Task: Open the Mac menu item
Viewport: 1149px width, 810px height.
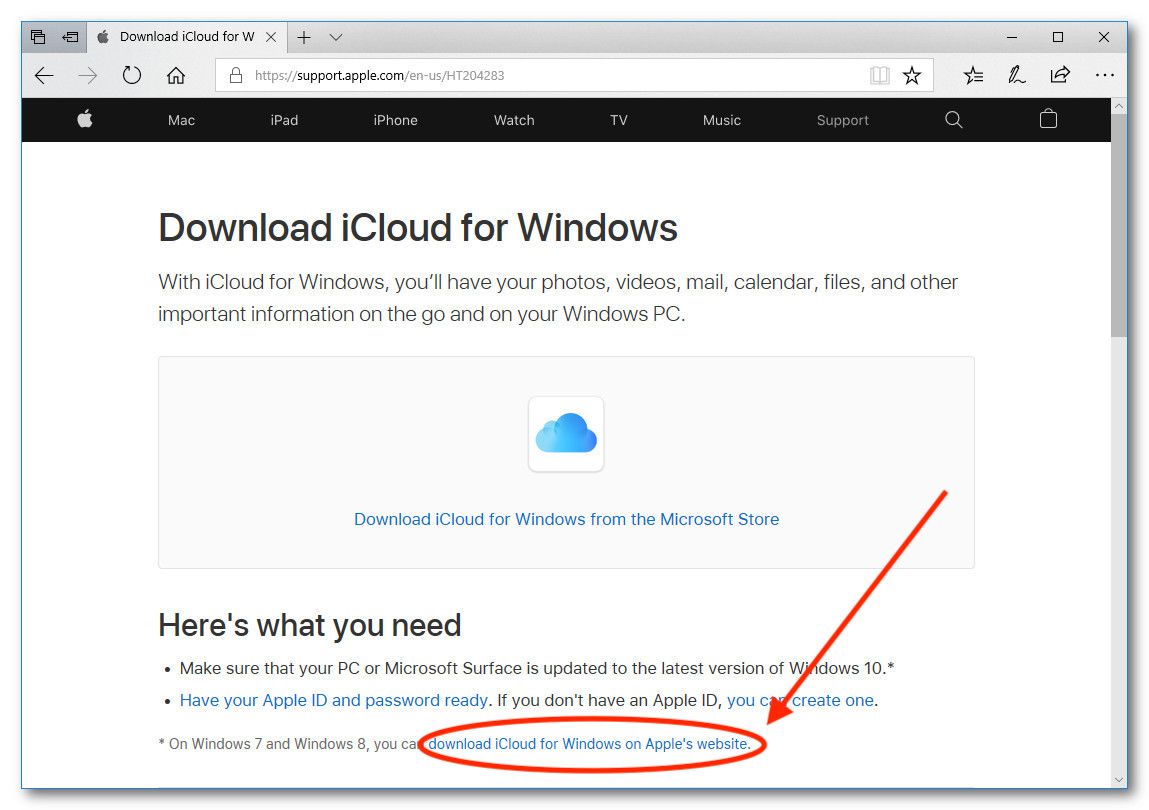Action: (181, 120)
